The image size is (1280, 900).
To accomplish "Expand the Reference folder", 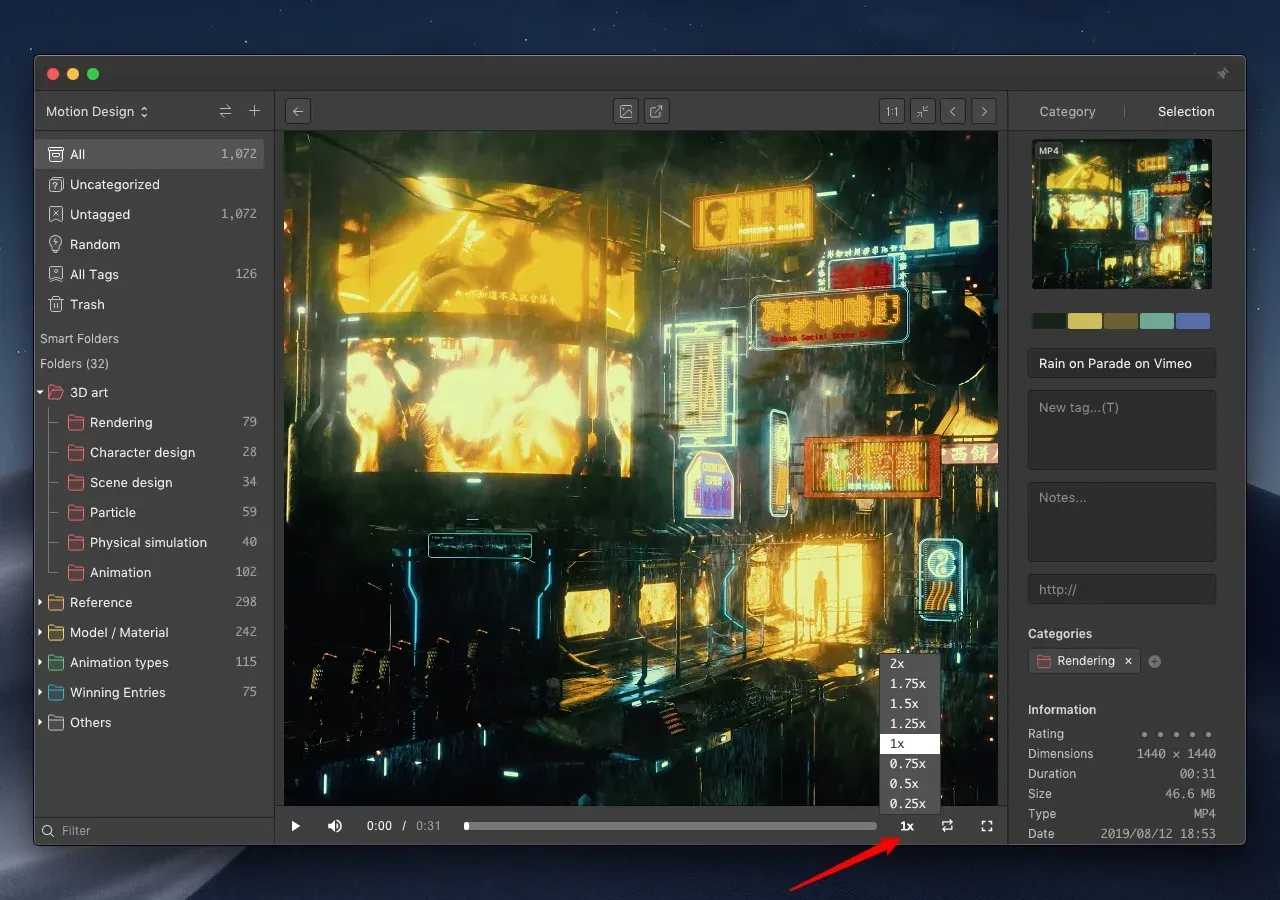I will pos(41,602).
